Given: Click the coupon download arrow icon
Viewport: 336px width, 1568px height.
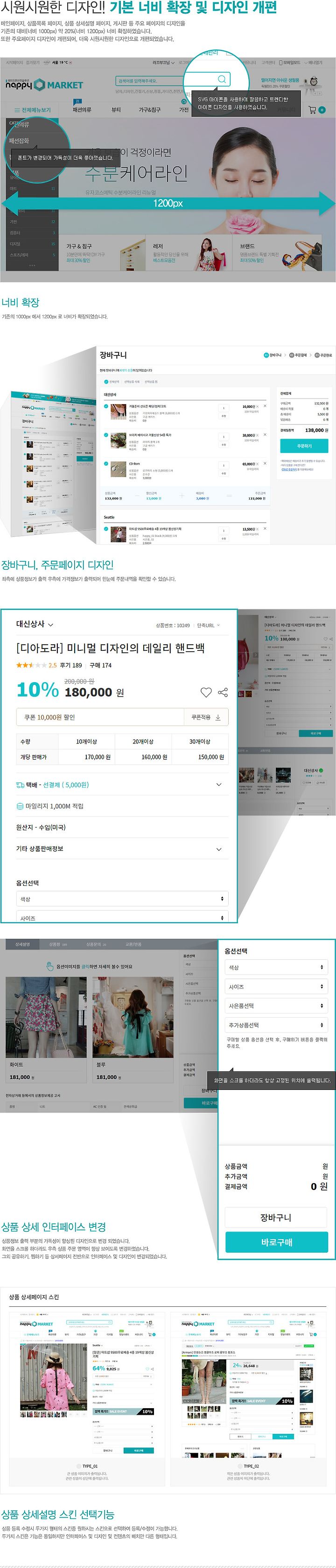Looking at the screenshot, I should [217, 717].
